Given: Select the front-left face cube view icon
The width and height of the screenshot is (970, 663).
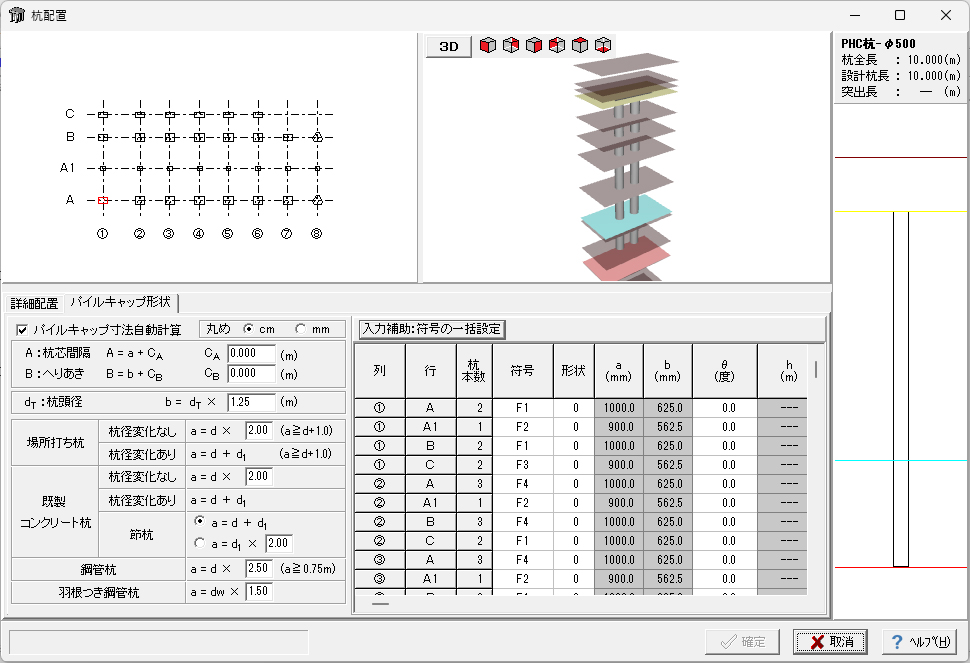Looking at the screenshot, I should click(488, 45).
